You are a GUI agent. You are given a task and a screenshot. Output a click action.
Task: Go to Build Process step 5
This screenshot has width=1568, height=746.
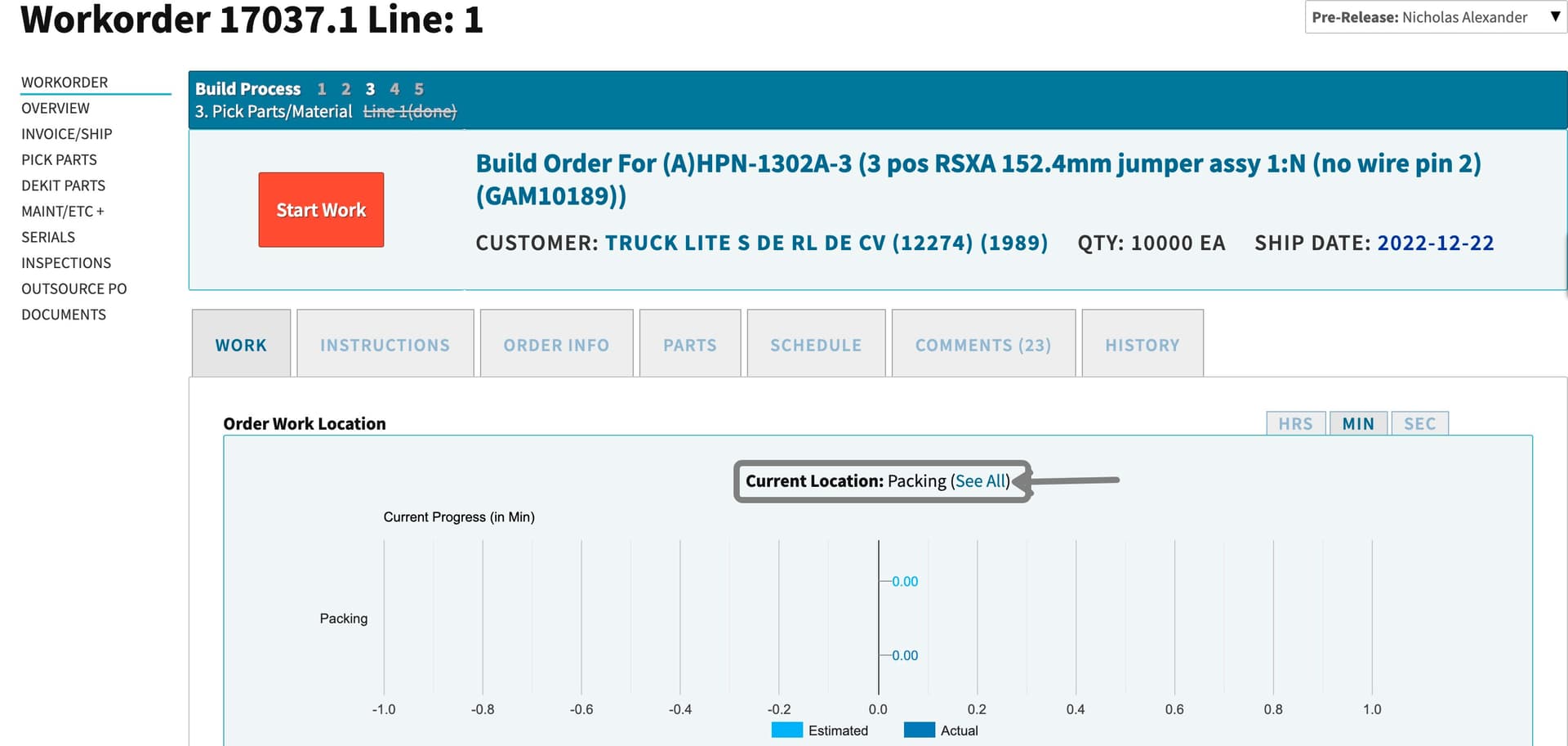tap(419, 89)
